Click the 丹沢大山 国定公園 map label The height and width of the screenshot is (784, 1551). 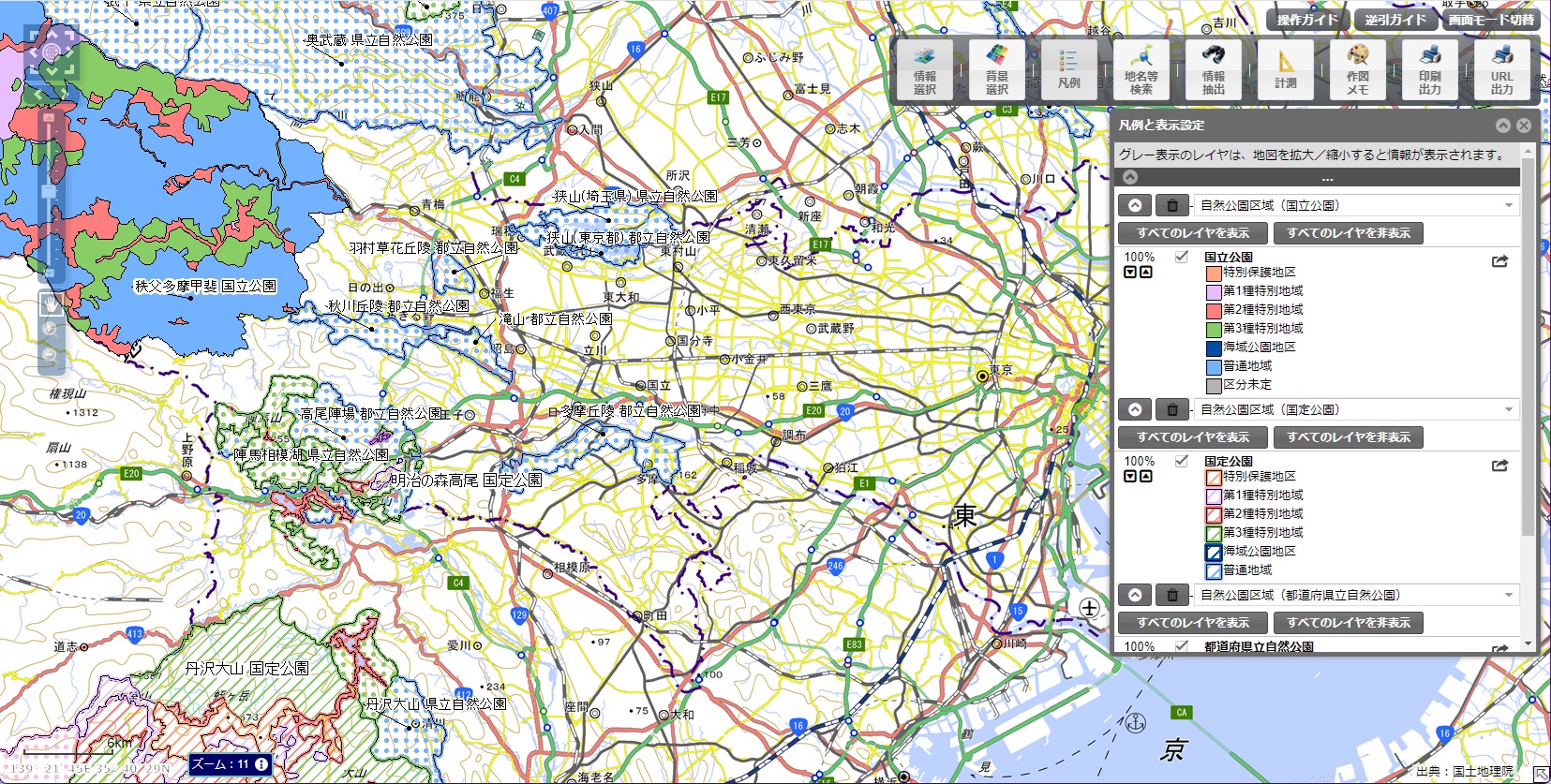247,669
